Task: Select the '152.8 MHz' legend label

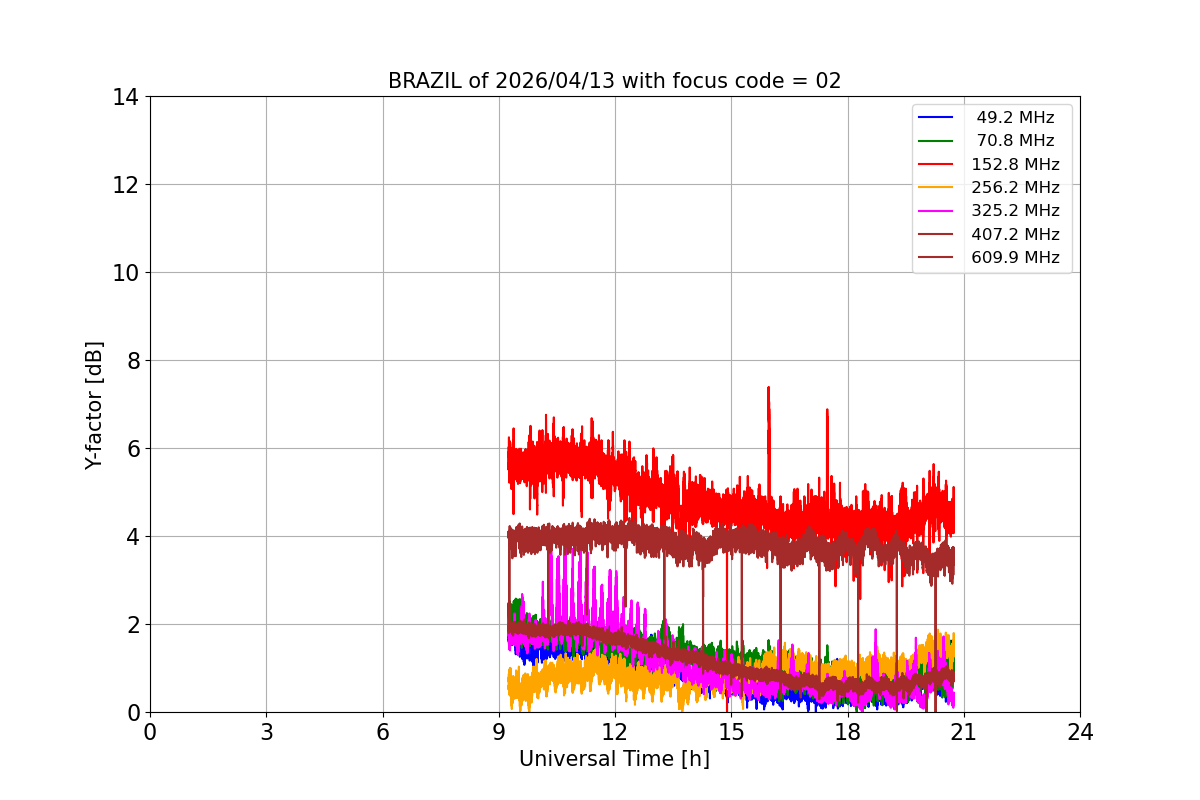Action: pyautogui.click(x=1015, y=164)
